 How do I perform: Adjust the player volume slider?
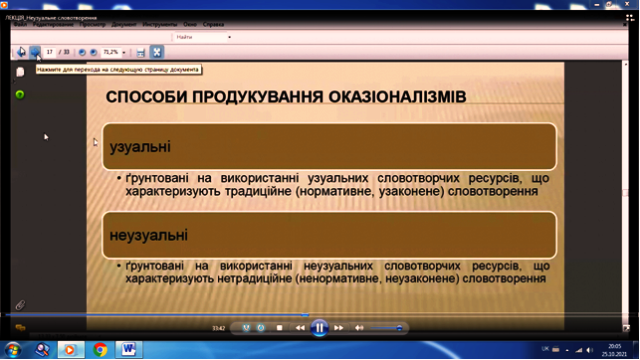(386, 328)
